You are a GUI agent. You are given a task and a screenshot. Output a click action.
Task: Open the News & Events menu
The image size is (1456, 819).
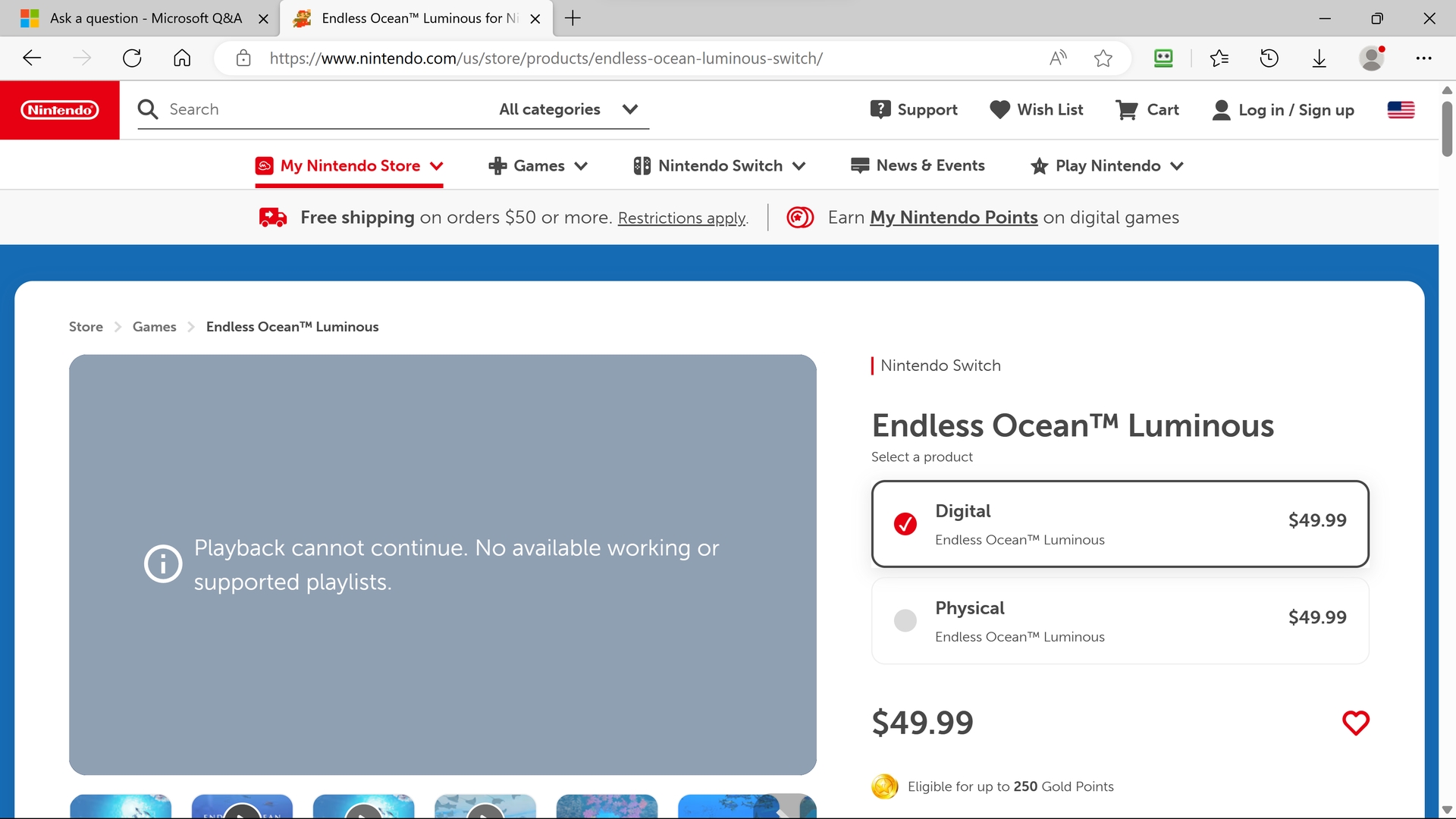[920, 167]
